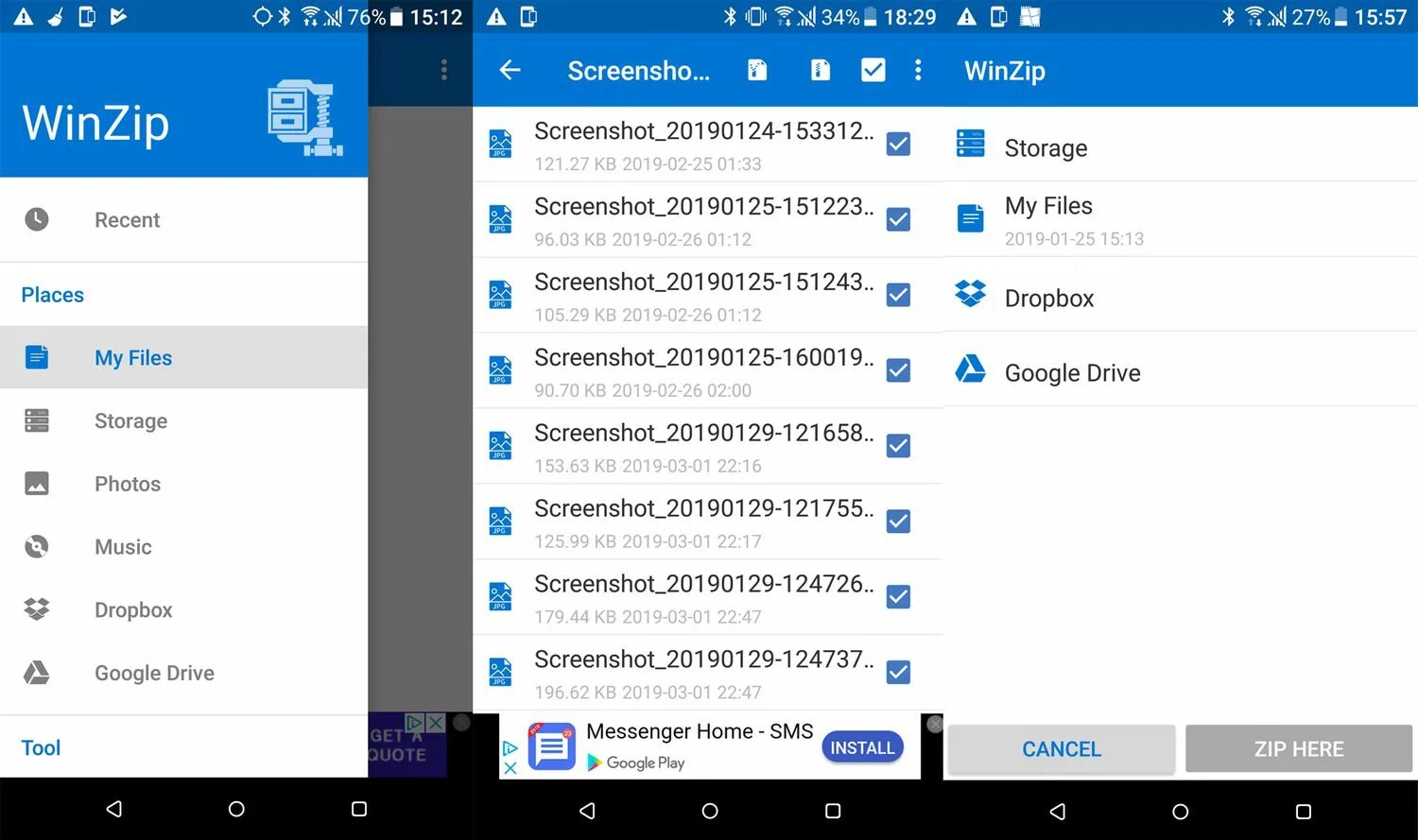This screenshot has width=1418, height=840.
Task: Open Dropbox in the left drawer
Action: (183, 609)
